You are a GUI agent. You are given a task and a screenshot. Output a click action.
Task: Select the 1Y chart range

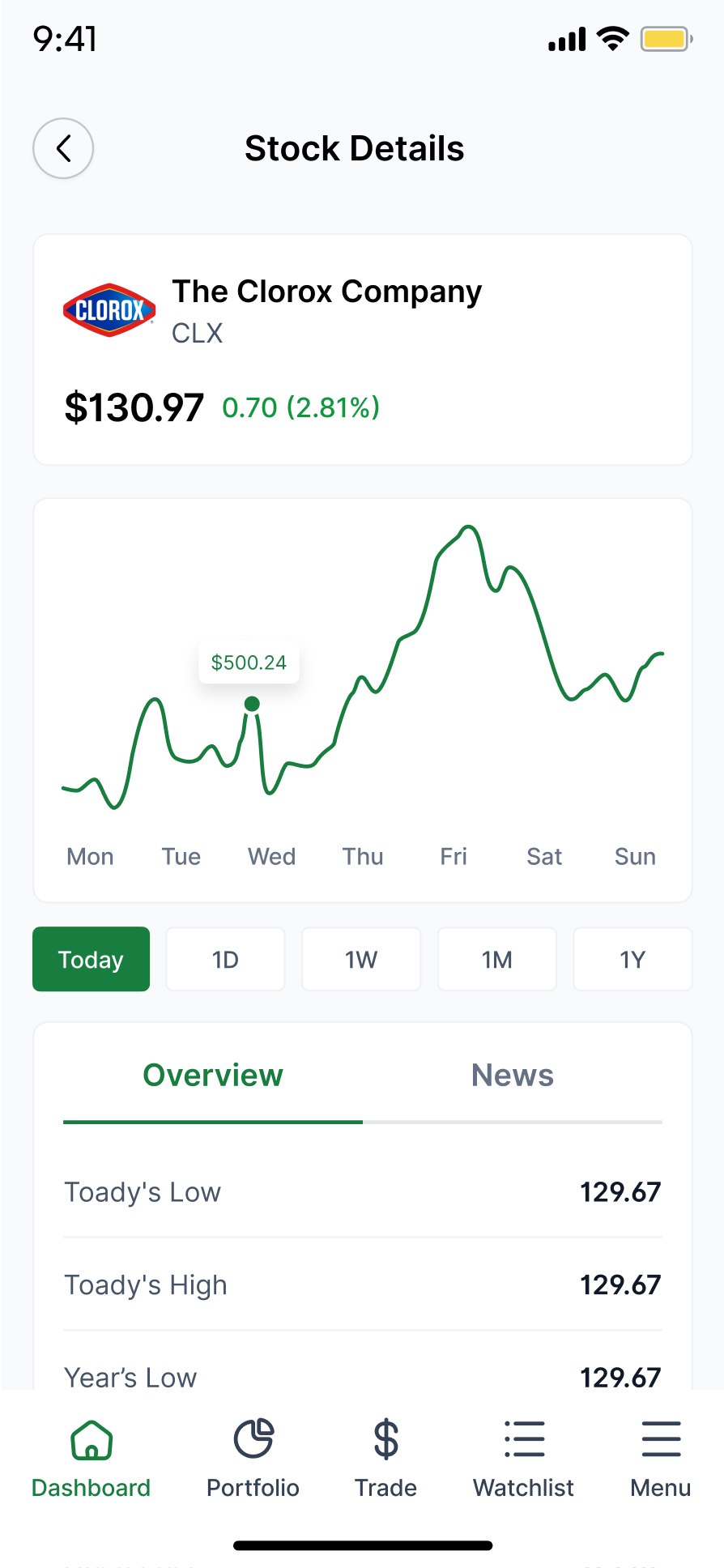(x=632, y=960)
